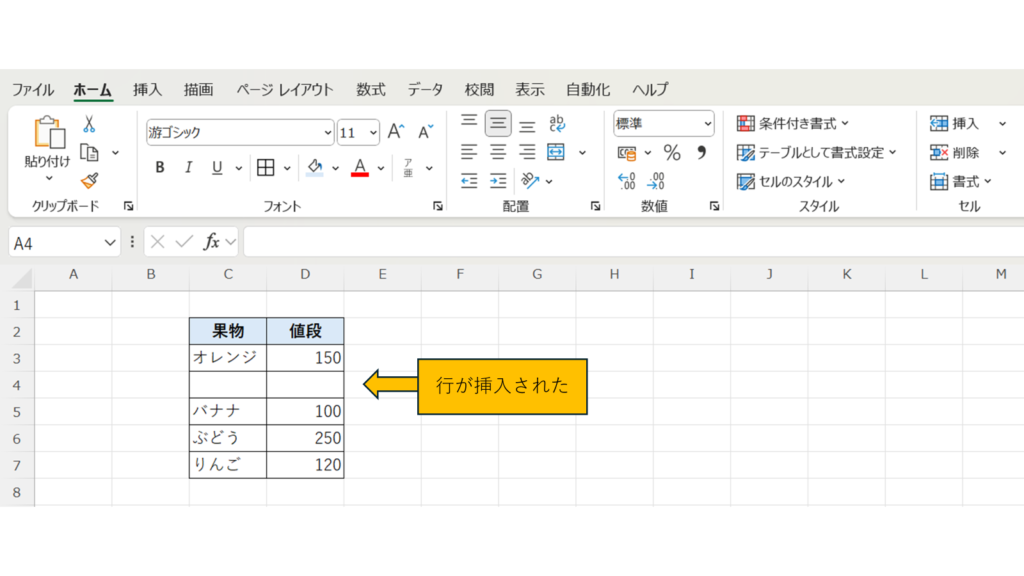Select the Format Painter brush icon

(89, 181)
